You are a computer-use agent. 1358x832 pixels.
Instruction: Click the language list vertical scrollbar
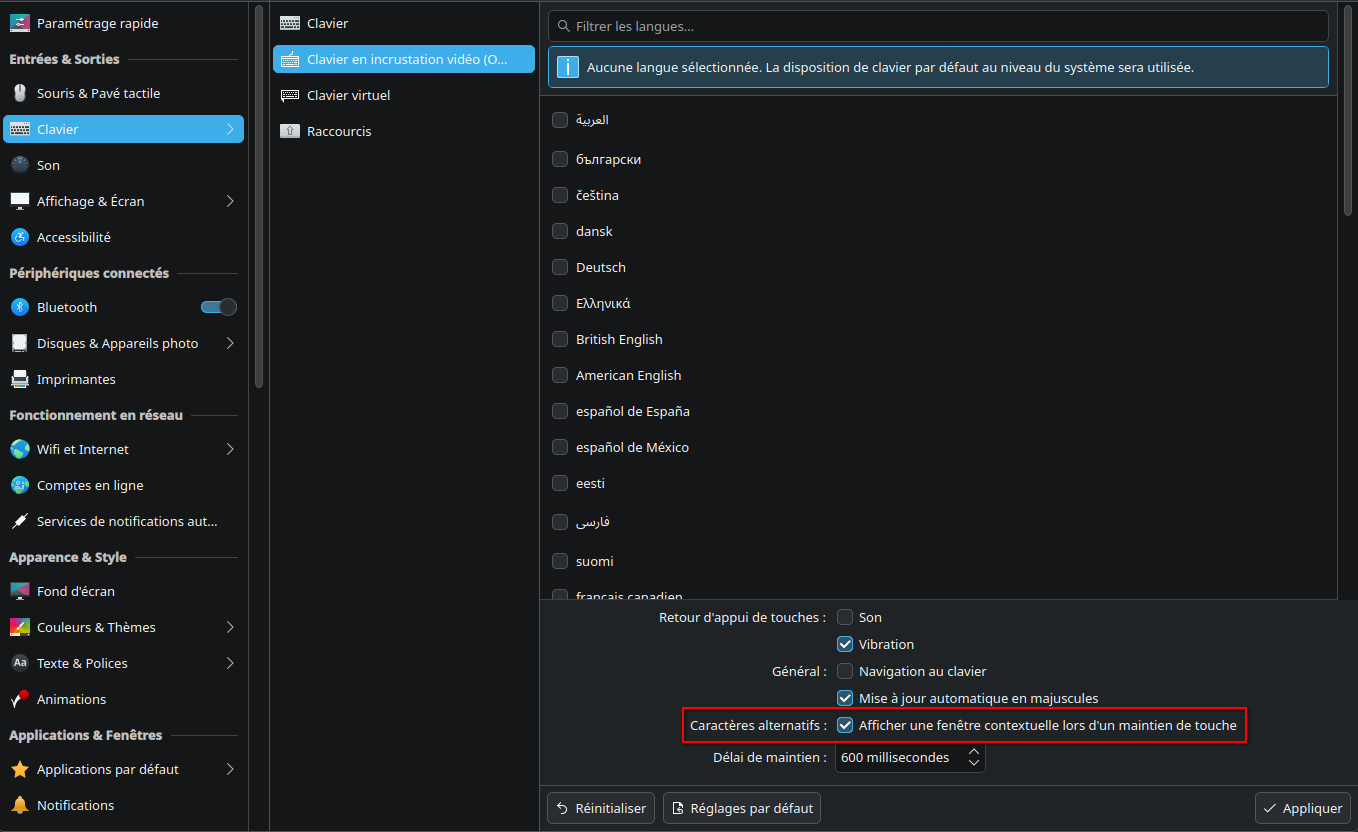1347,110
